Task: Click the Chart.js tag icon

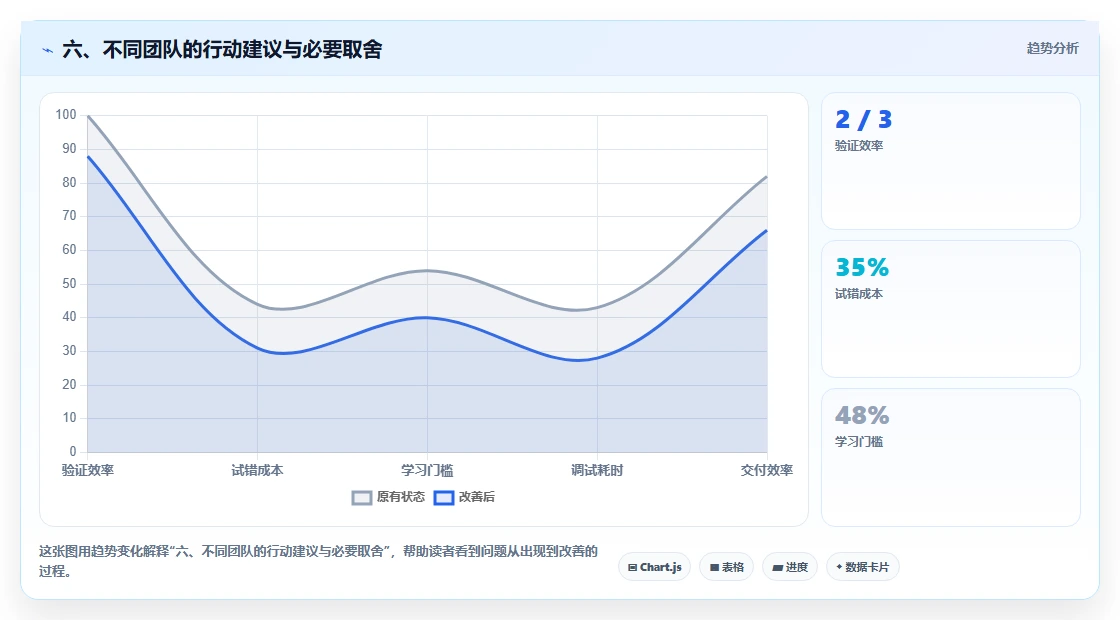Action: [x=632, y=568]
